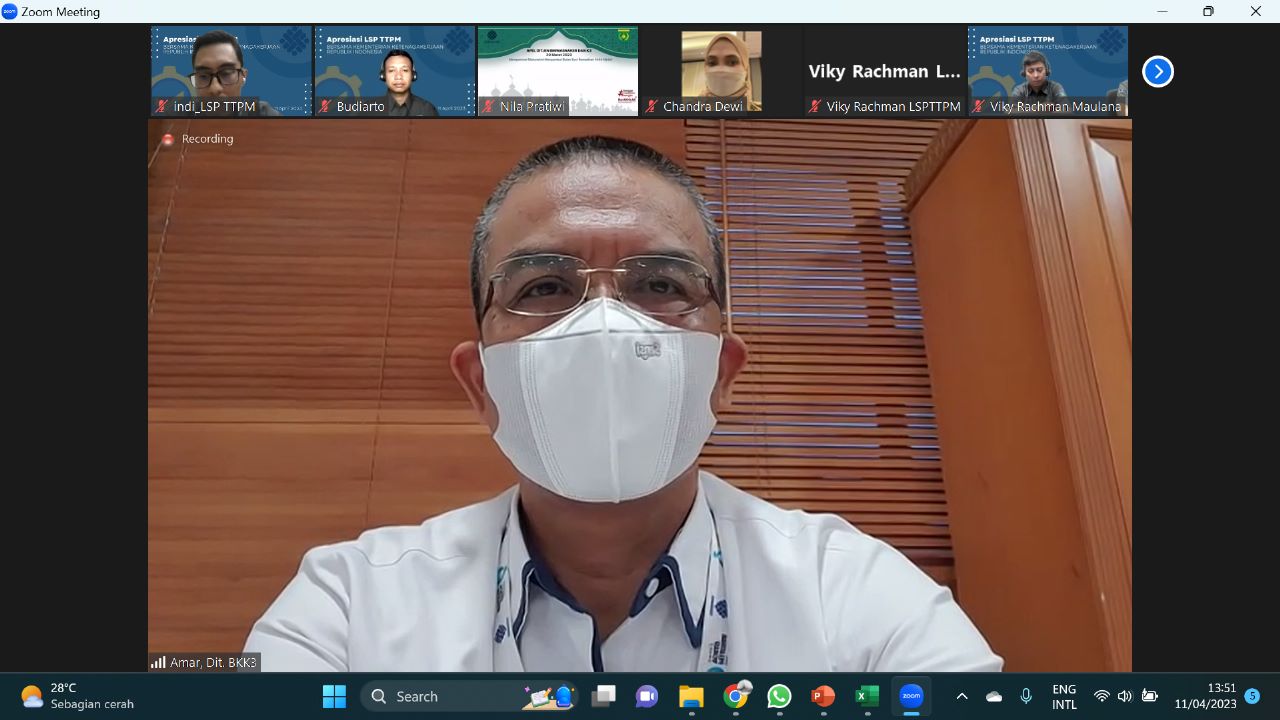Open File Explorer from the taskbar

coord(691,696)
